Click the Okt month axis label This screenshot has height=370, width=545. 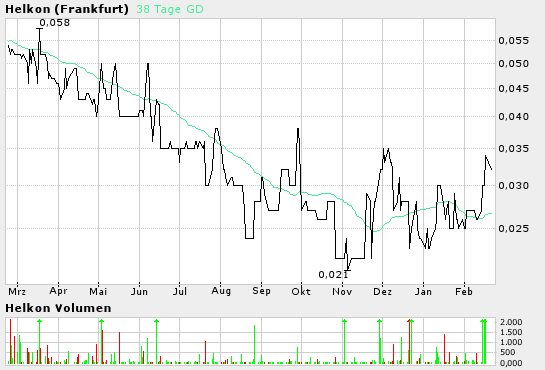point(301,291)
